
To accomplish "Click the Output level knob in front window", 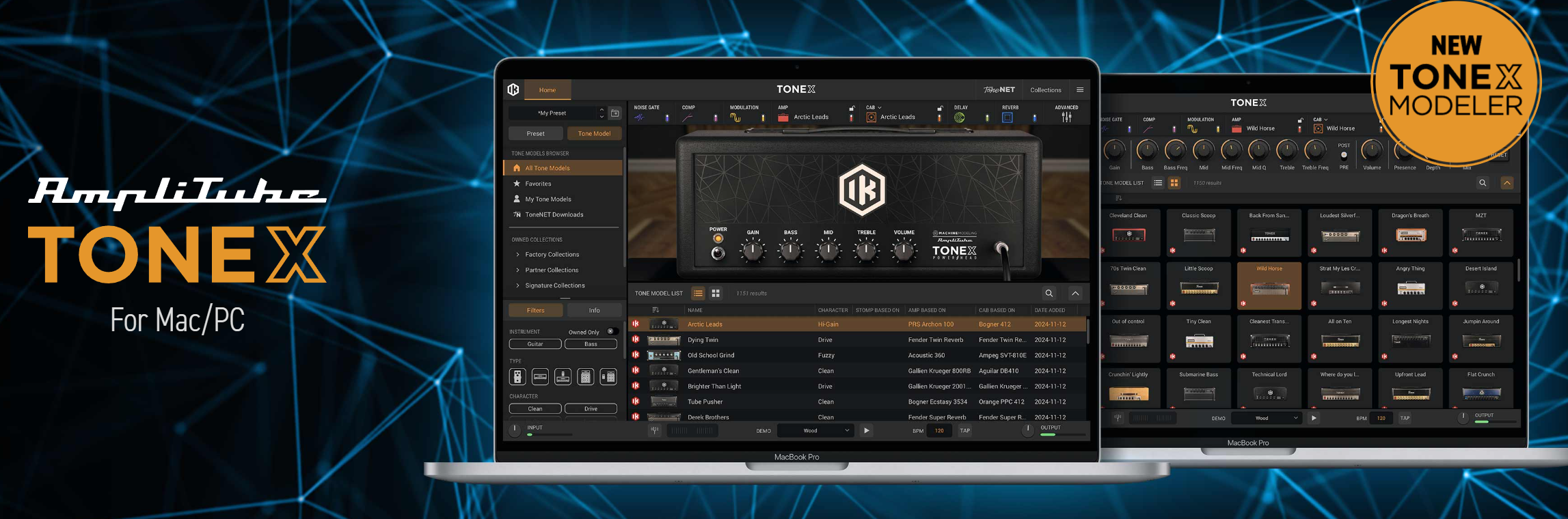I will tap(1027, 430).
